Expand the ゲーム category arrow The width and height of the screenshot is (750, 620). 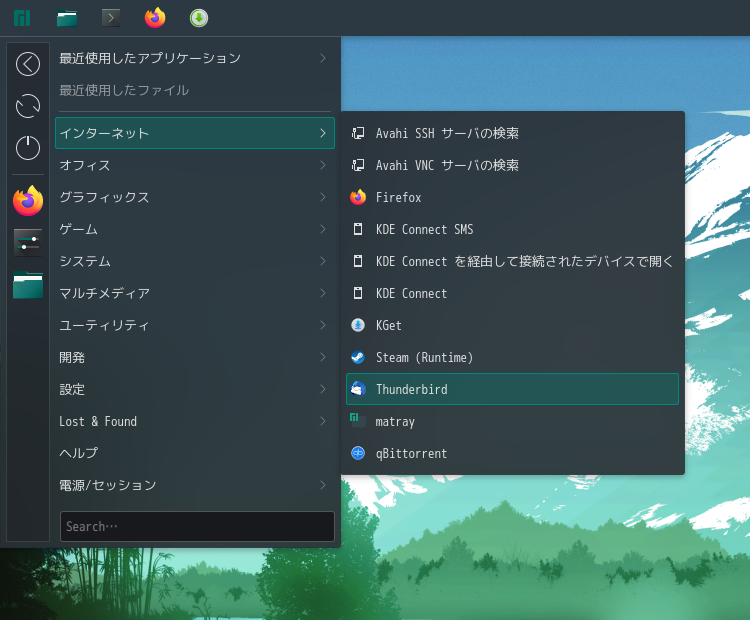pos(323,229)
